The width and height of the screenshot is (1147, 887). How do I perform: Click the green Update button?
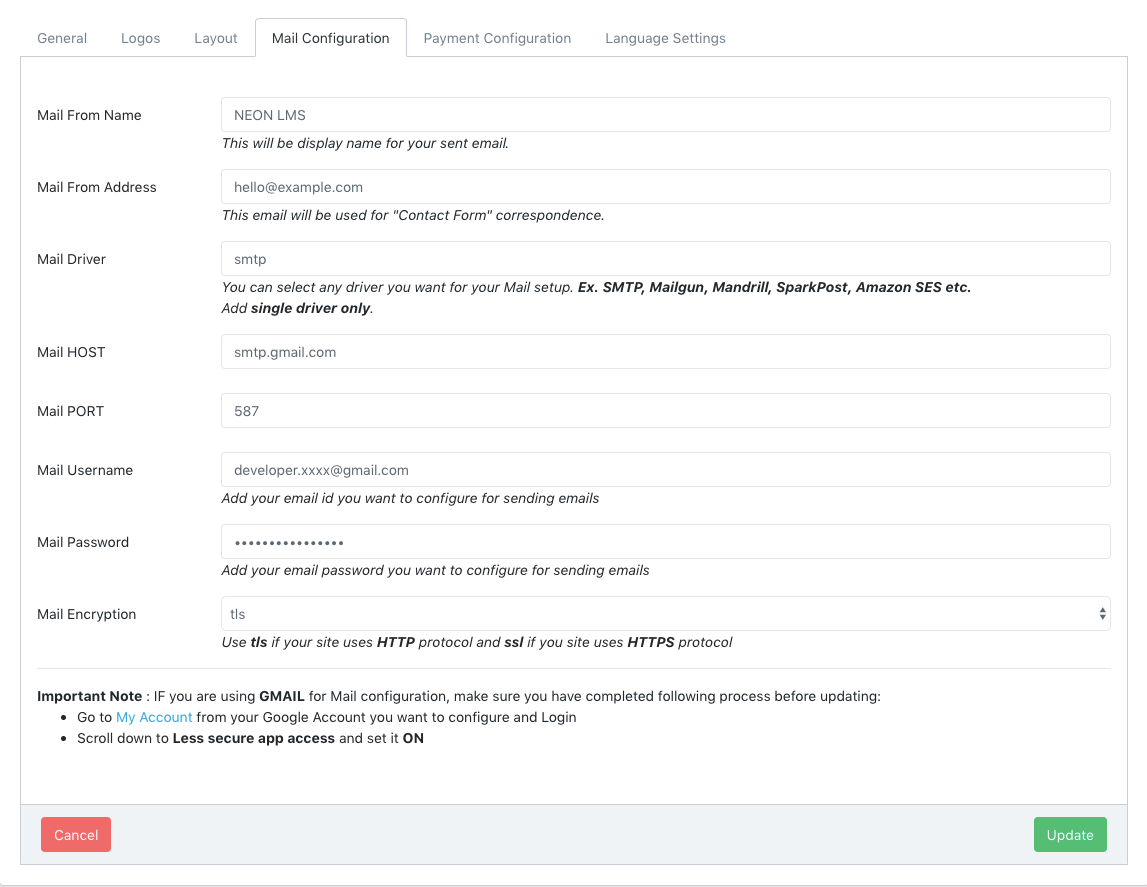click(x=1069, y=835)
